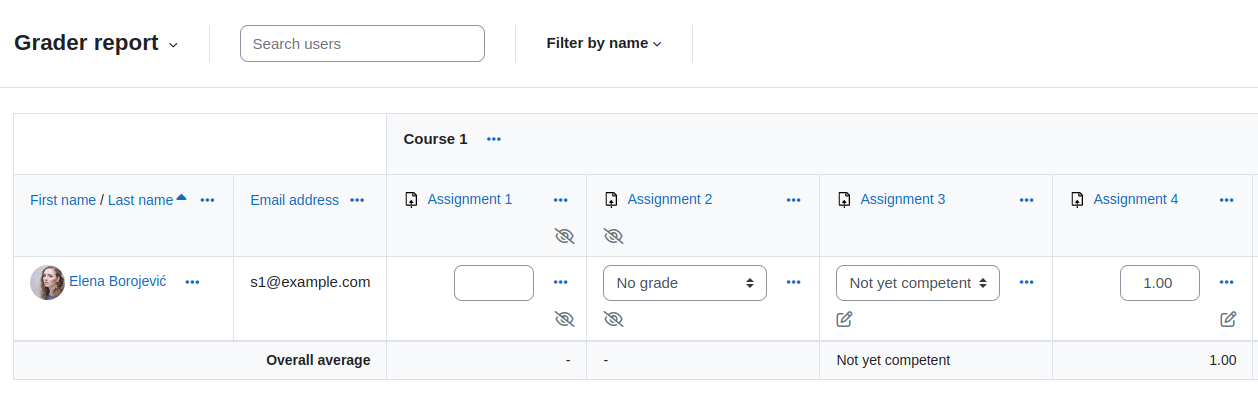
Task: Click the feedback edit icon under Assignment 3 grade
Action: click(x=844, y=319)
